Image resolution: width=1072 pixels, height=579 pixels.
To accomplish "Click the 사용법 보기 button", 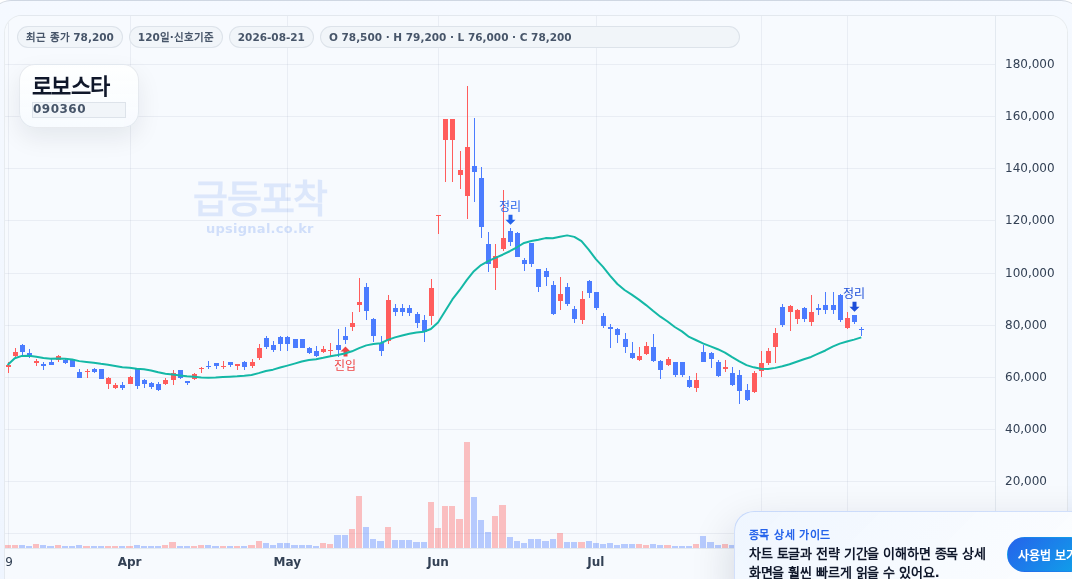I will pos(1041,555).
